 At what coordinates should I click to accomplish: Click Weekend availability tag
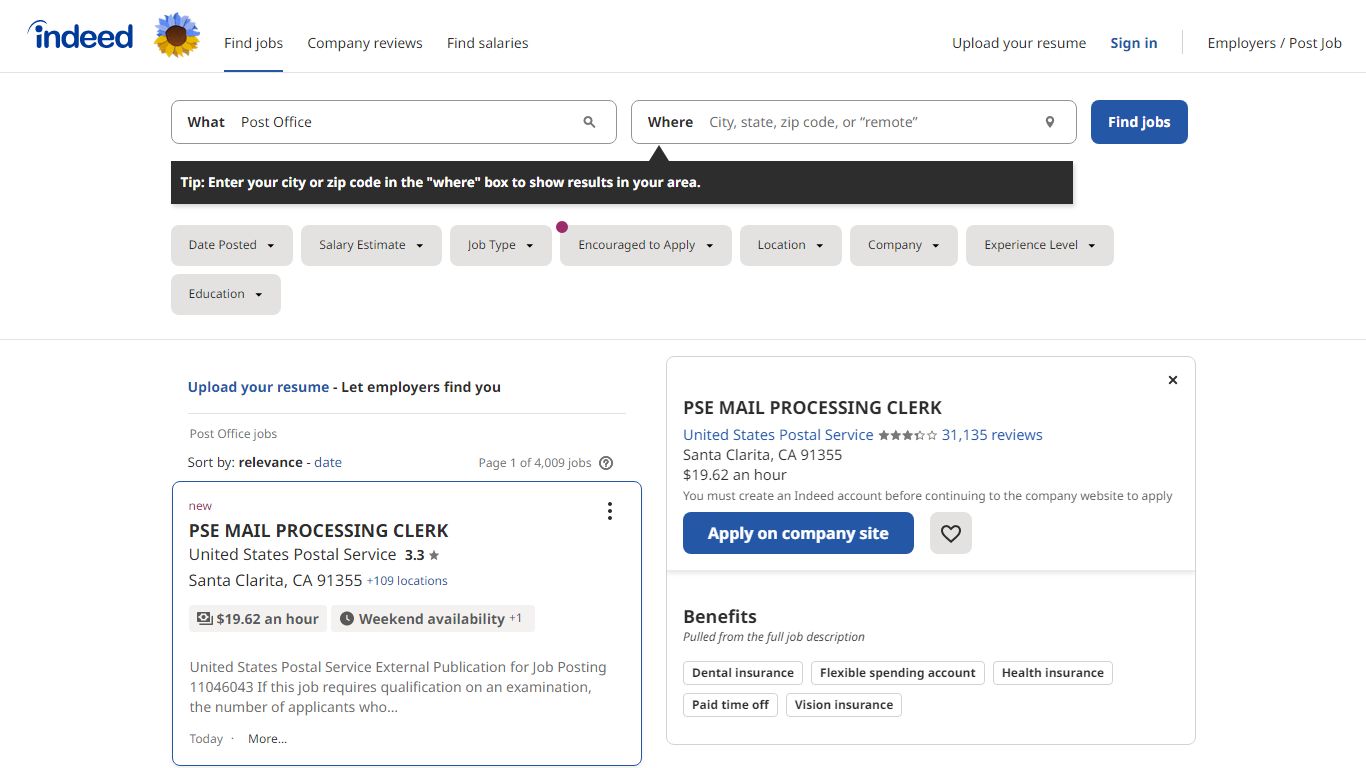(433, 619)
